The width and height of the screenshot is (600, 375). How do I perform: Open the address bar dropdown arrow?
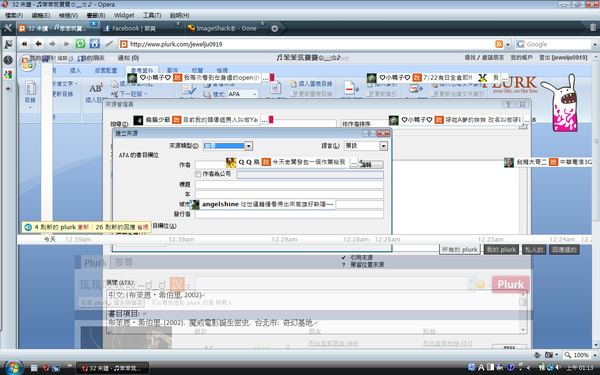508,44
